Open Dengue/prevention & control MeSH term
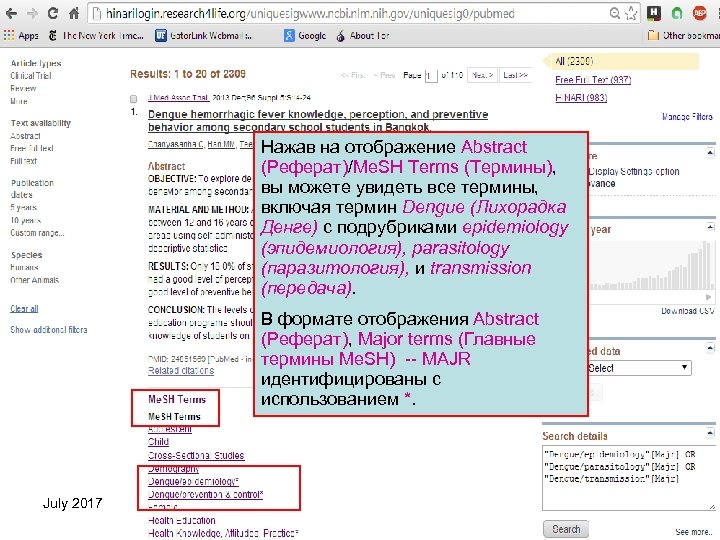Screen dimensions: 720x540 click(205, 495)
